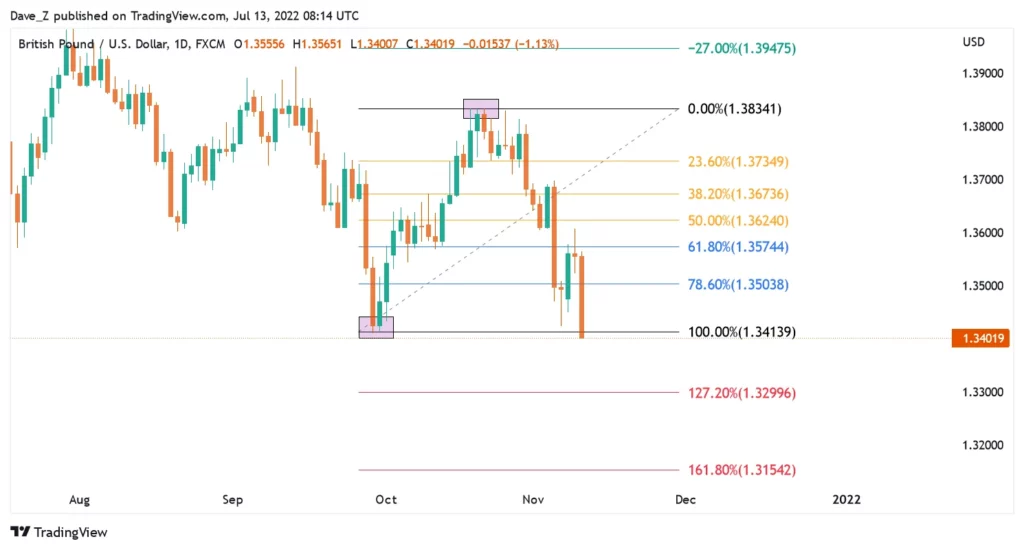Select the 78.60%(1.35038) level label
This screenshot has width=1024, height=550.
point(739,284)
